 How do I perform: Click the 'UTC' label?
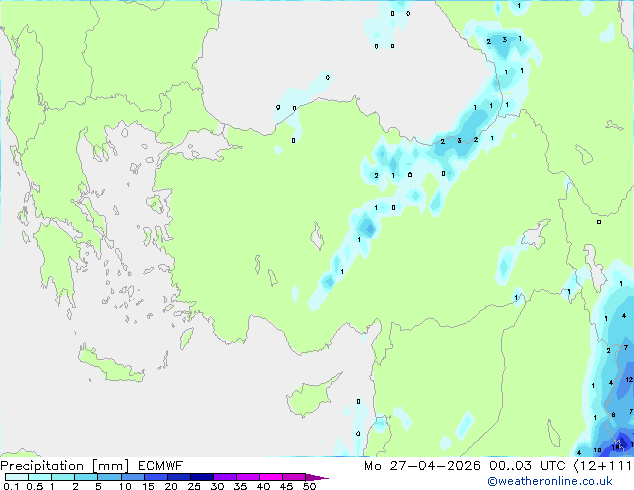(x=552, y=466)
